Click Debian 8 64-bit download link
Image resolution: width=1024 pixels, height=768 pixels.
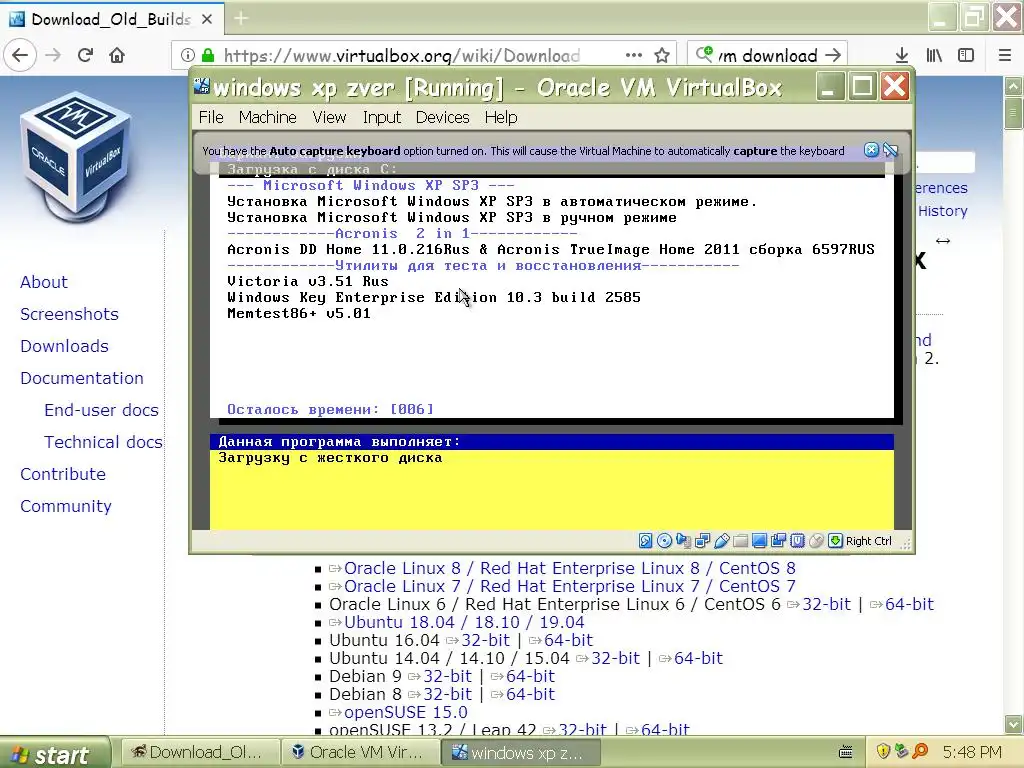pos(530,694)
